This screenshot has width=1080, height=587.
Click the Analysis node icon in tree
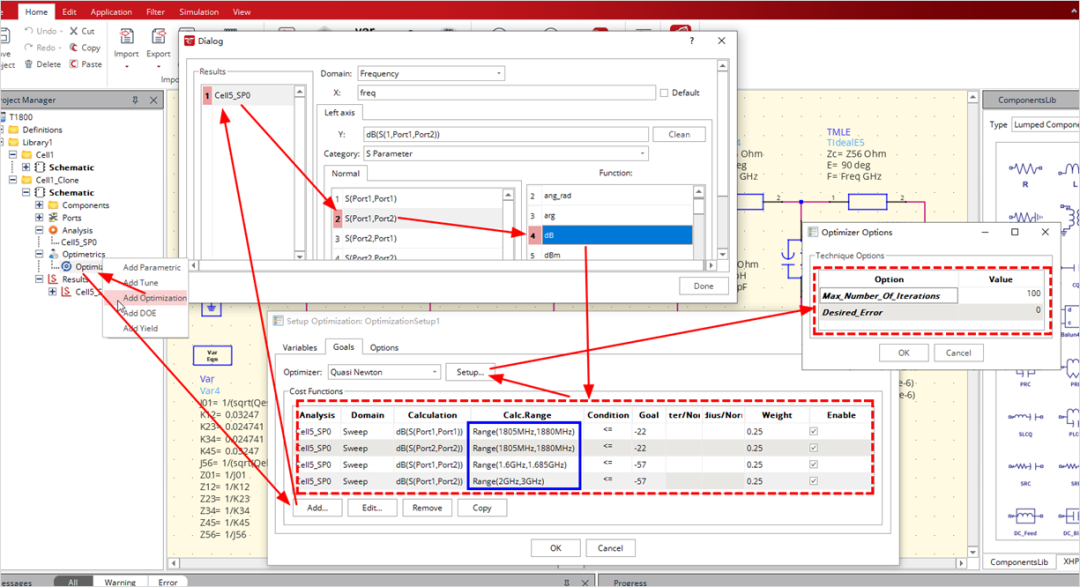54,230
